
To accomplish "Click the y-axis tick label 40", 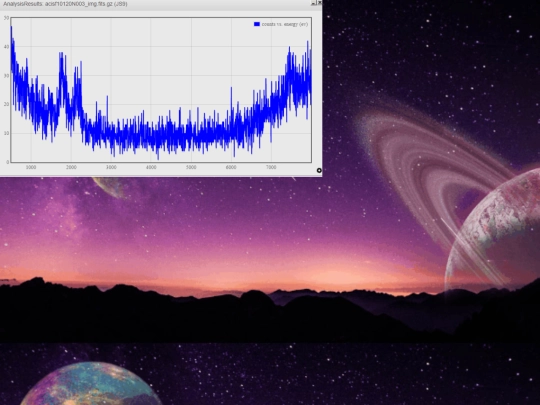I will click(x=6, y=47).
